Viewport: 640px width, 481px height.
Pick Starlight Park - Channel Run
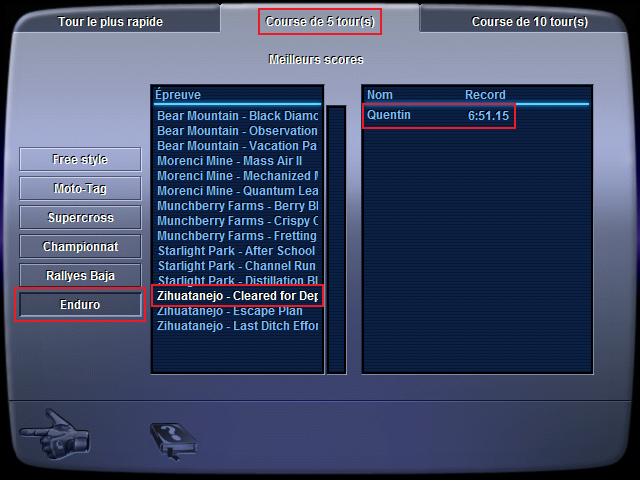point(237,266)
